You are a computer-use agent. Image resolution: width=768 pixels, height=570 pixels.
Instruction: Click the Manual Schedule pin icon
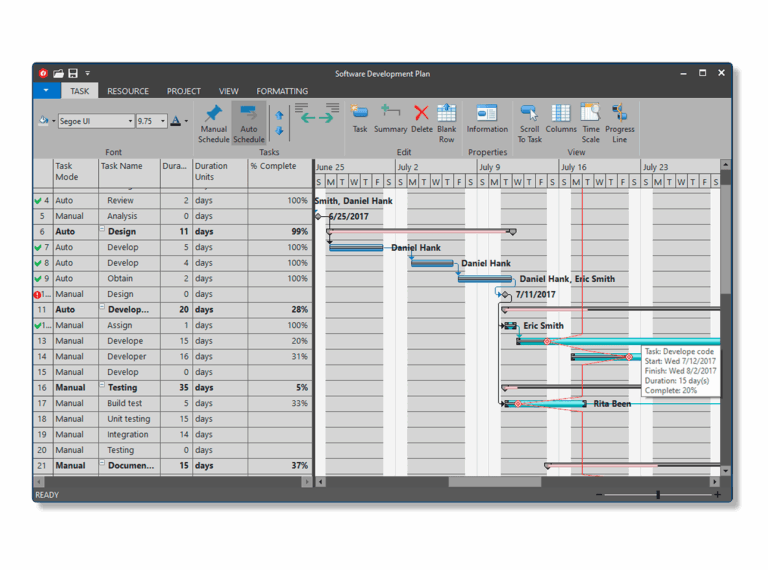[214, 114]
